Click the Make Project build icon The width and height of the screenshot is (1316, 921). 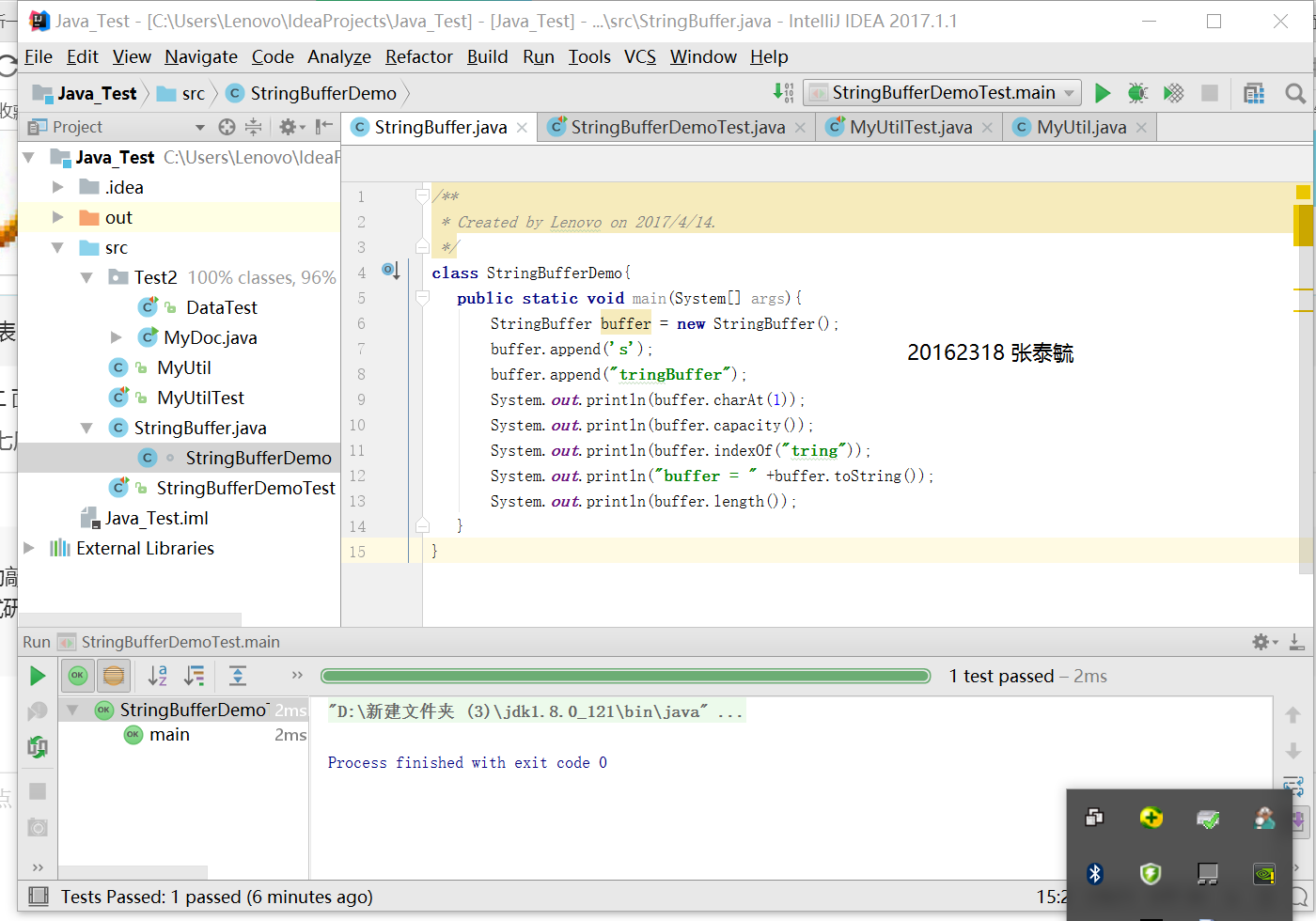[x=783, y=92]
